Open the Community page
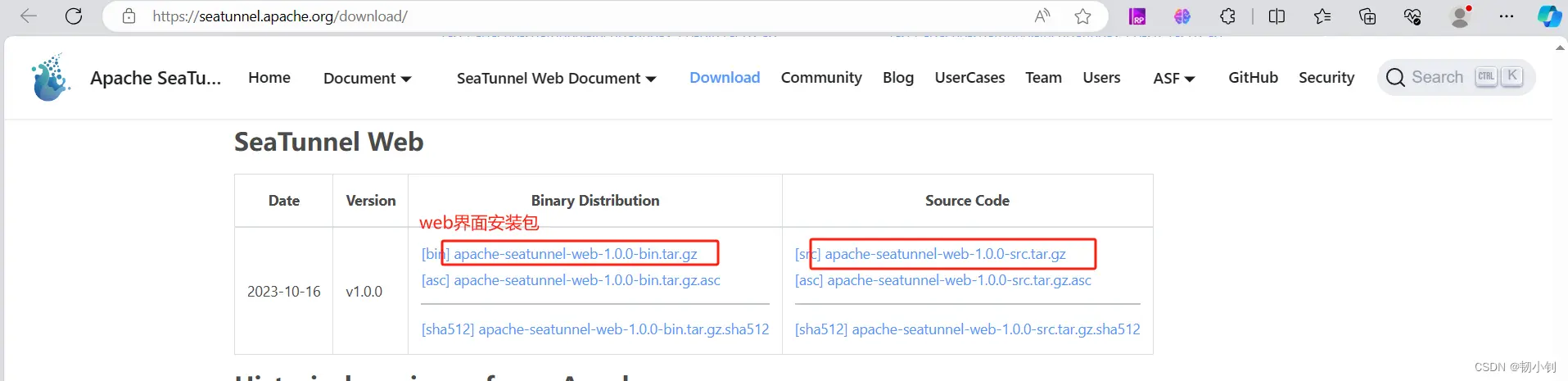This screenshot has width=1568, height=381. [821, 78]
